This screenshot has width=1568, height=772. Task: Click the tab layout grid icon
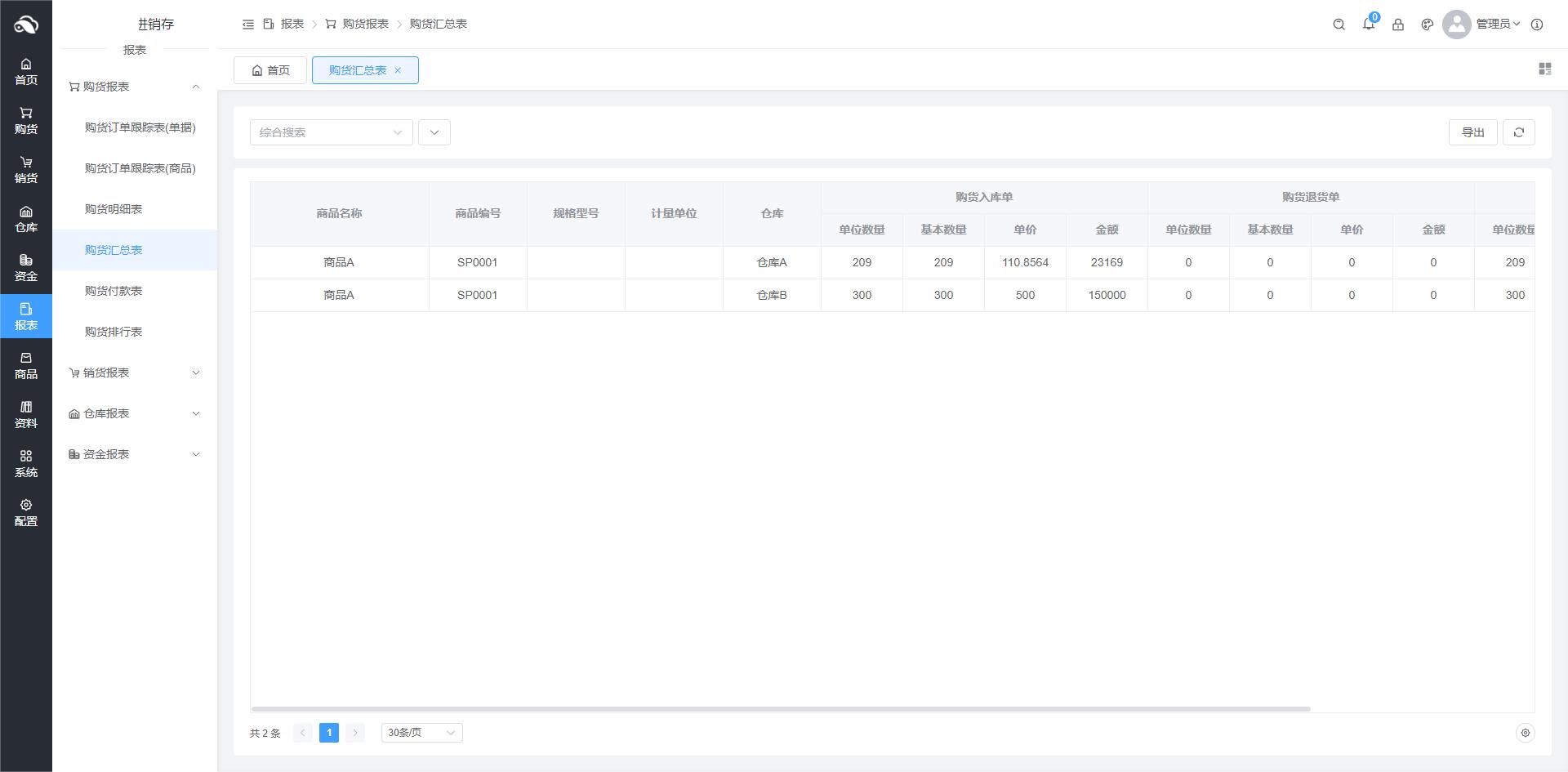[x=1544, y=69]
